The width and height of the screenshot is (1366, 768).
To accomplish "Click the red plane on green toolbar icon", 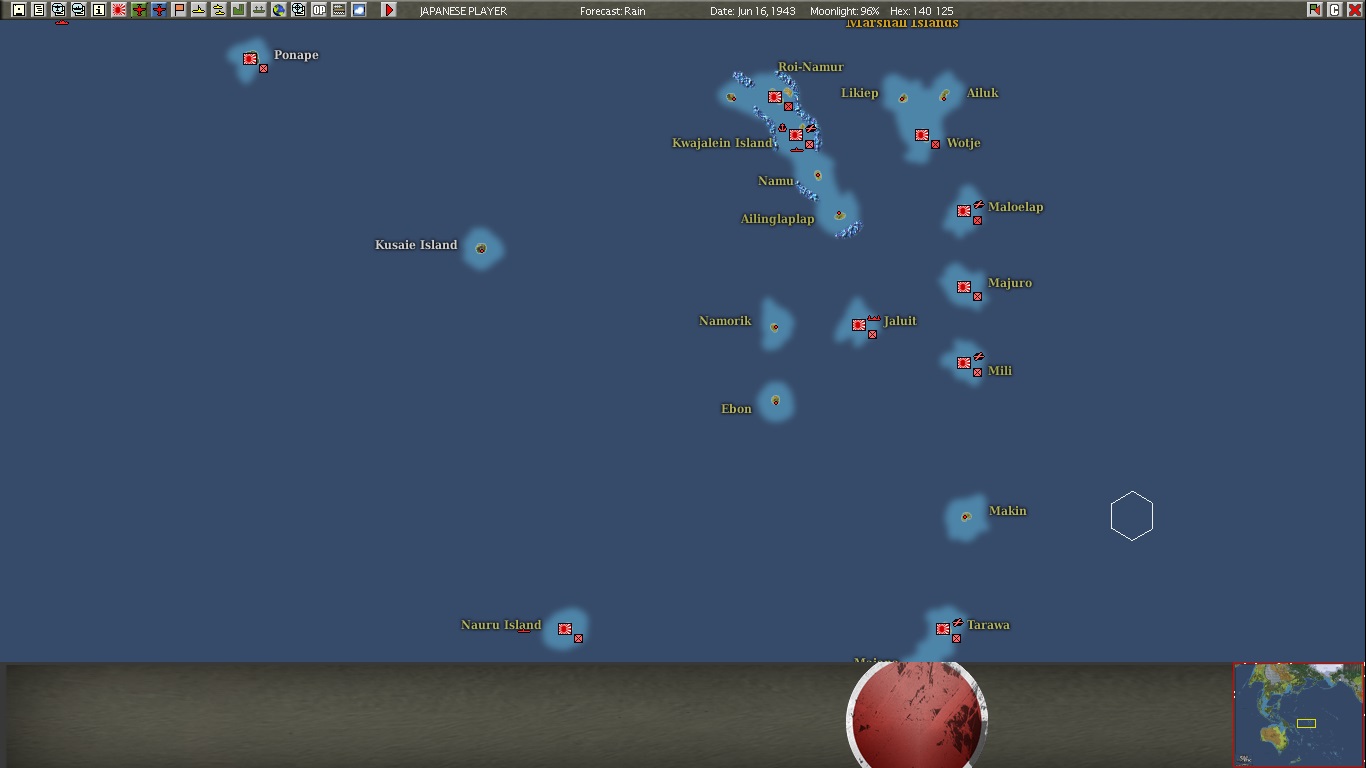I will [138, 10].
